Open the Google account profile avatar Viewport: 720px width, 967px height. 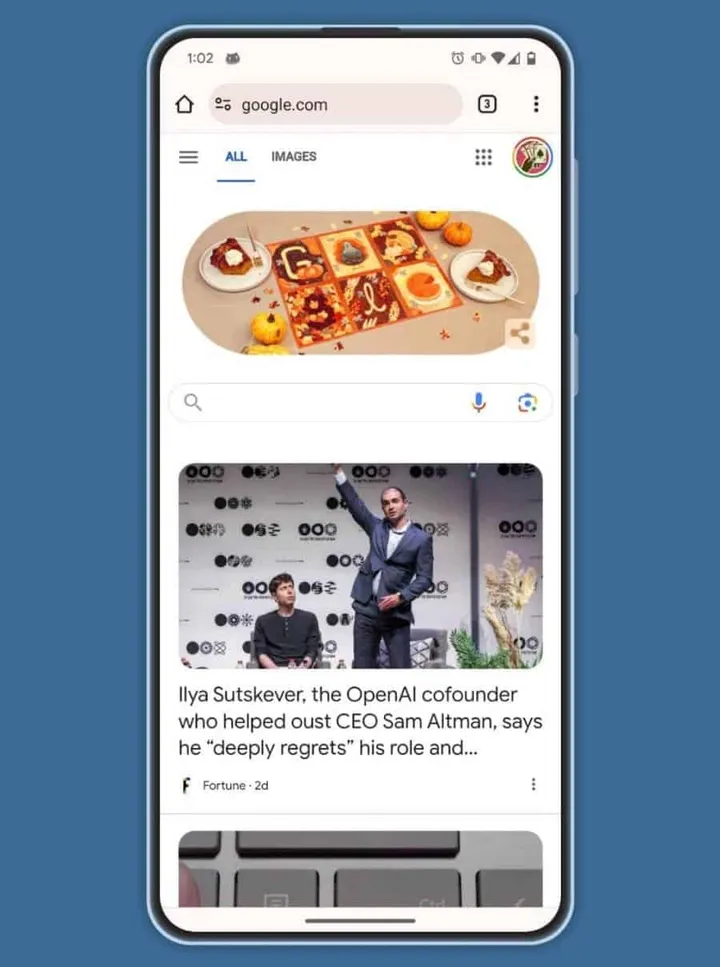pyautogui.click(x=532, y=157)
